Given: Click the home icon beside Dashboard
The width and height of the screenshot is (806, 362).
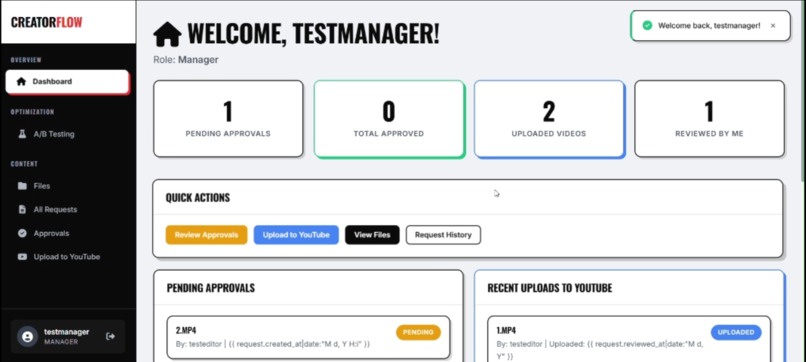Looking at the screenshot, I should coord(21,81).
